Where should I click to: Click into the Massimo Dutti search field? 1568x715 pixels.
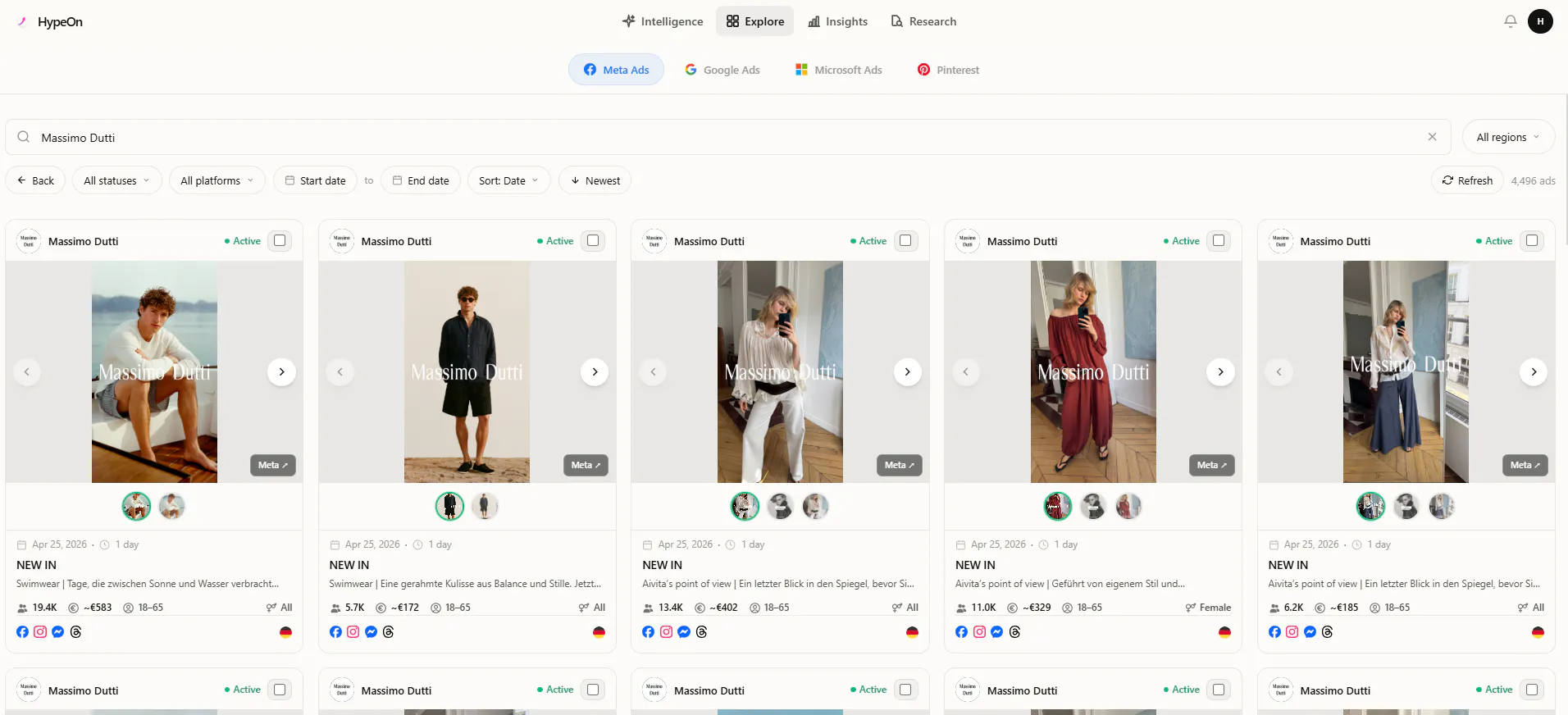pyautogui.click(x=728, y=137)
